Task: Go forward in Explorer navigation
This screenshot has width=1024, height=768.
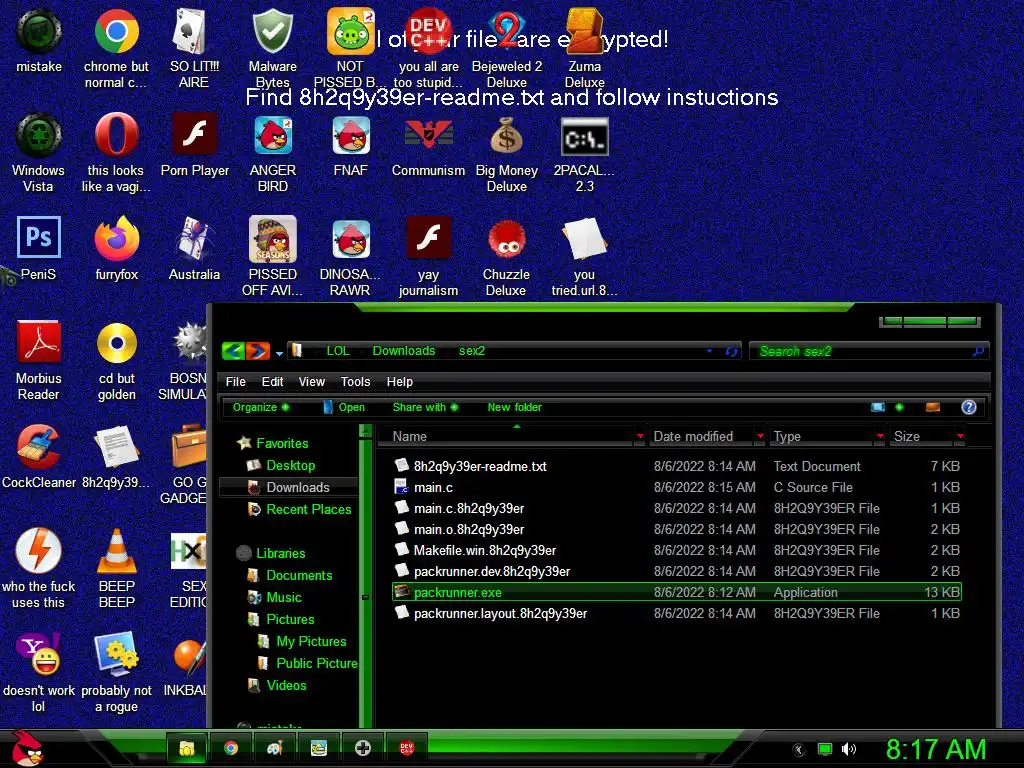Action: pos(257,351)
